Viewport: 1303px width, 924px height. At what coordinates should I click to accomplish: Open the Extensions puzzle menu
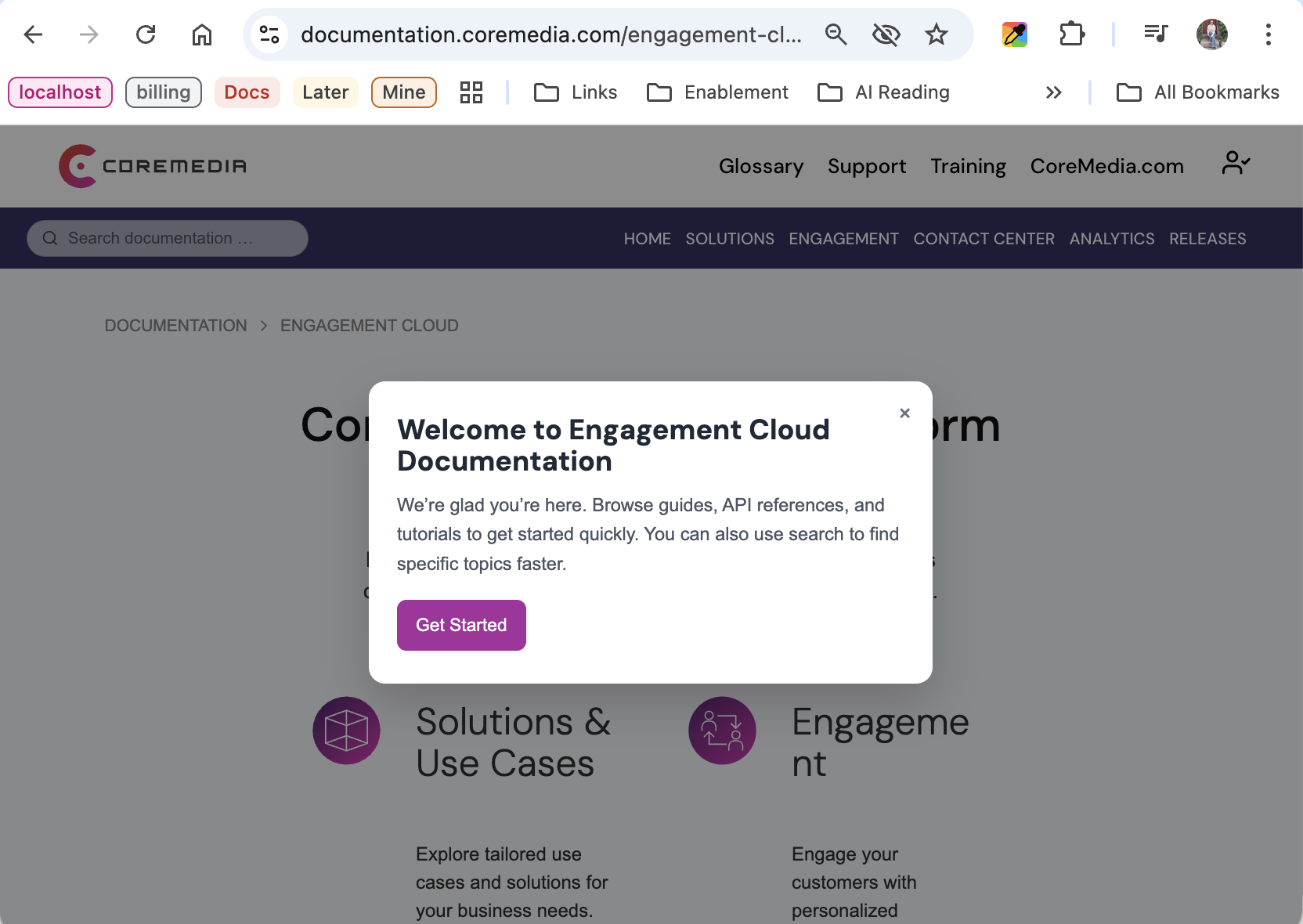pyautogui.click(x=1071, y=34)
